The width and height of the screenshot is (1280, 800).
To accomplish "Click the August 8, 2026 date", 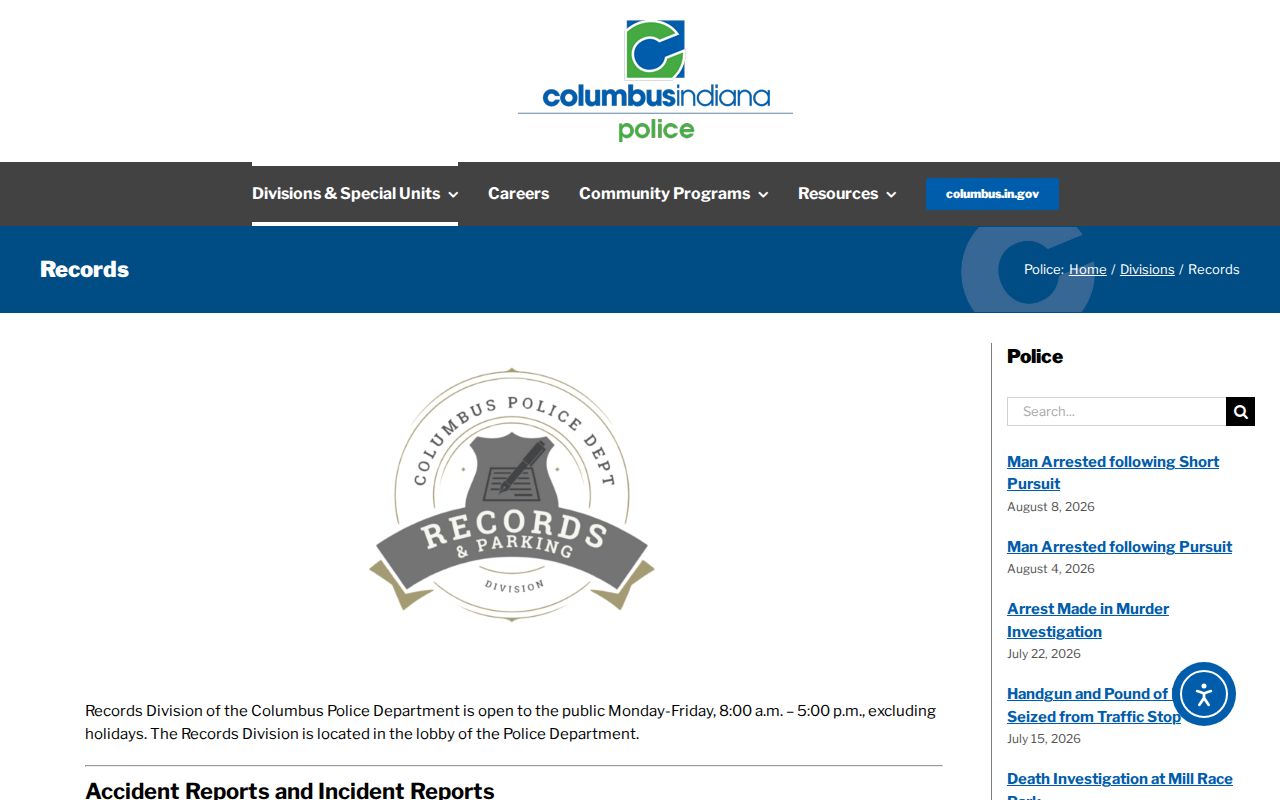I will (1051, 507).
